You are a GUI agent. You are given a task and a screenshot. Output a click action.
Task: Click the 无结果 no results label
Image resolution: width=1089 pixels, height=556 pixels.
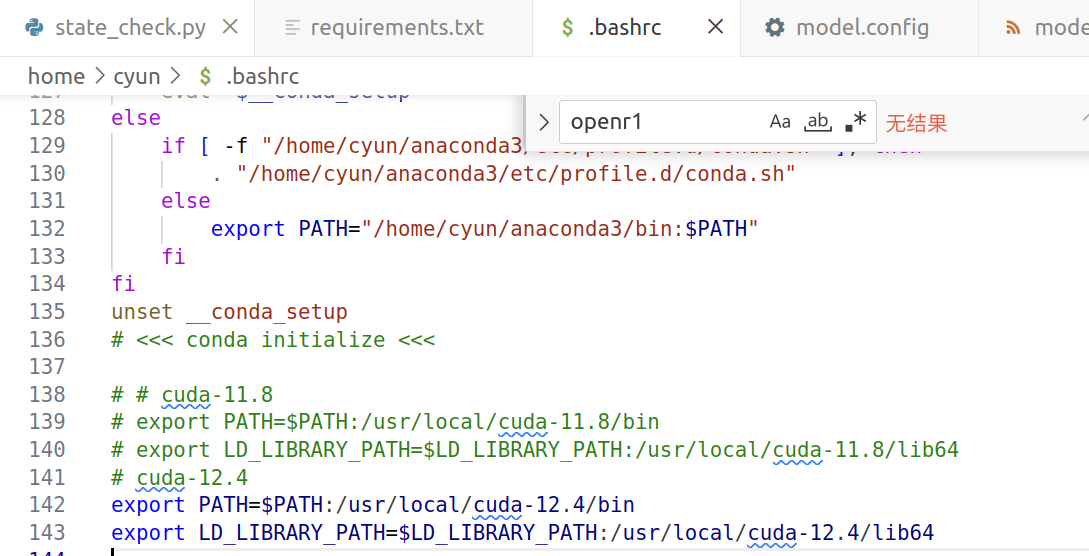click(x=916, y=124)
